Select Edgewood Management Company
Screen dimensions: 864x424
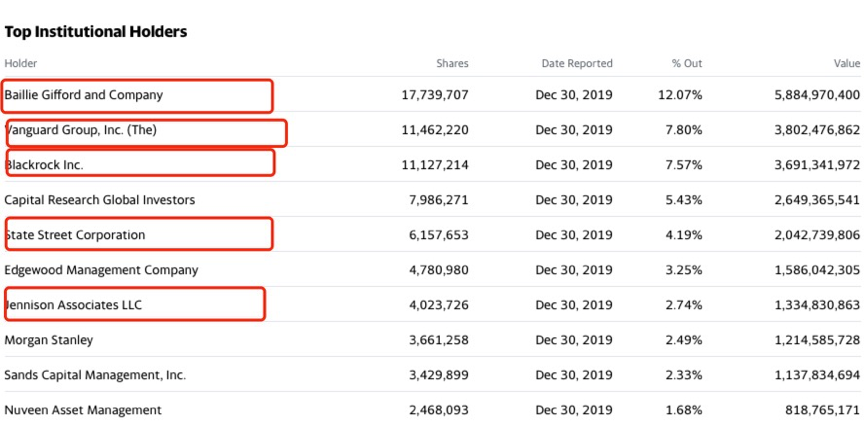tap(101, 270)
